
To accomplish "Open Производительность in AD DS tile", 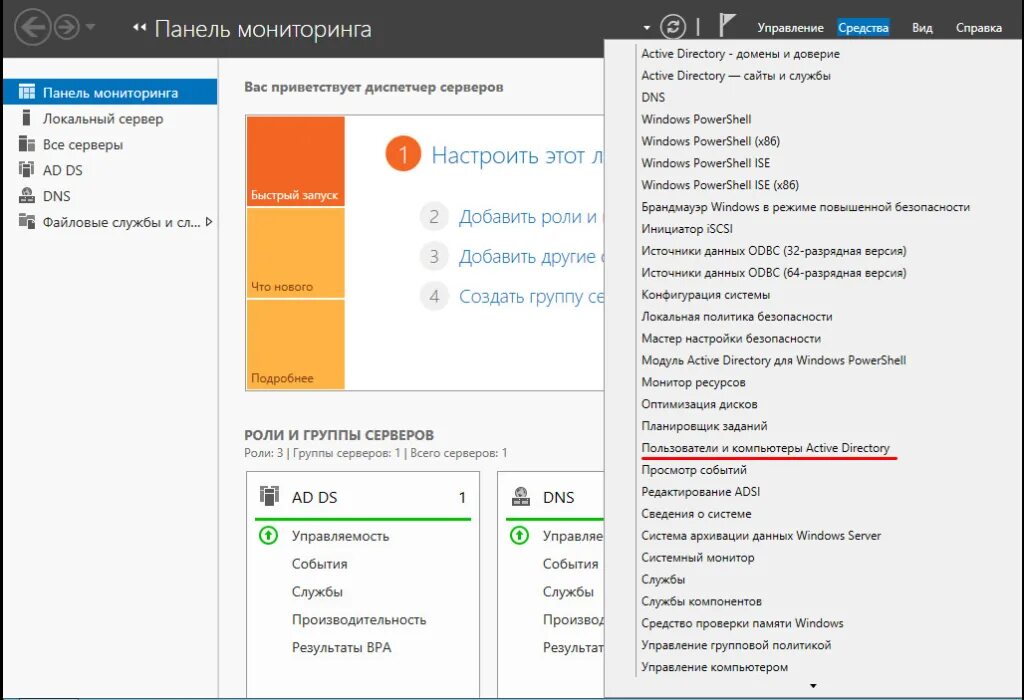I will pos(359,620).
